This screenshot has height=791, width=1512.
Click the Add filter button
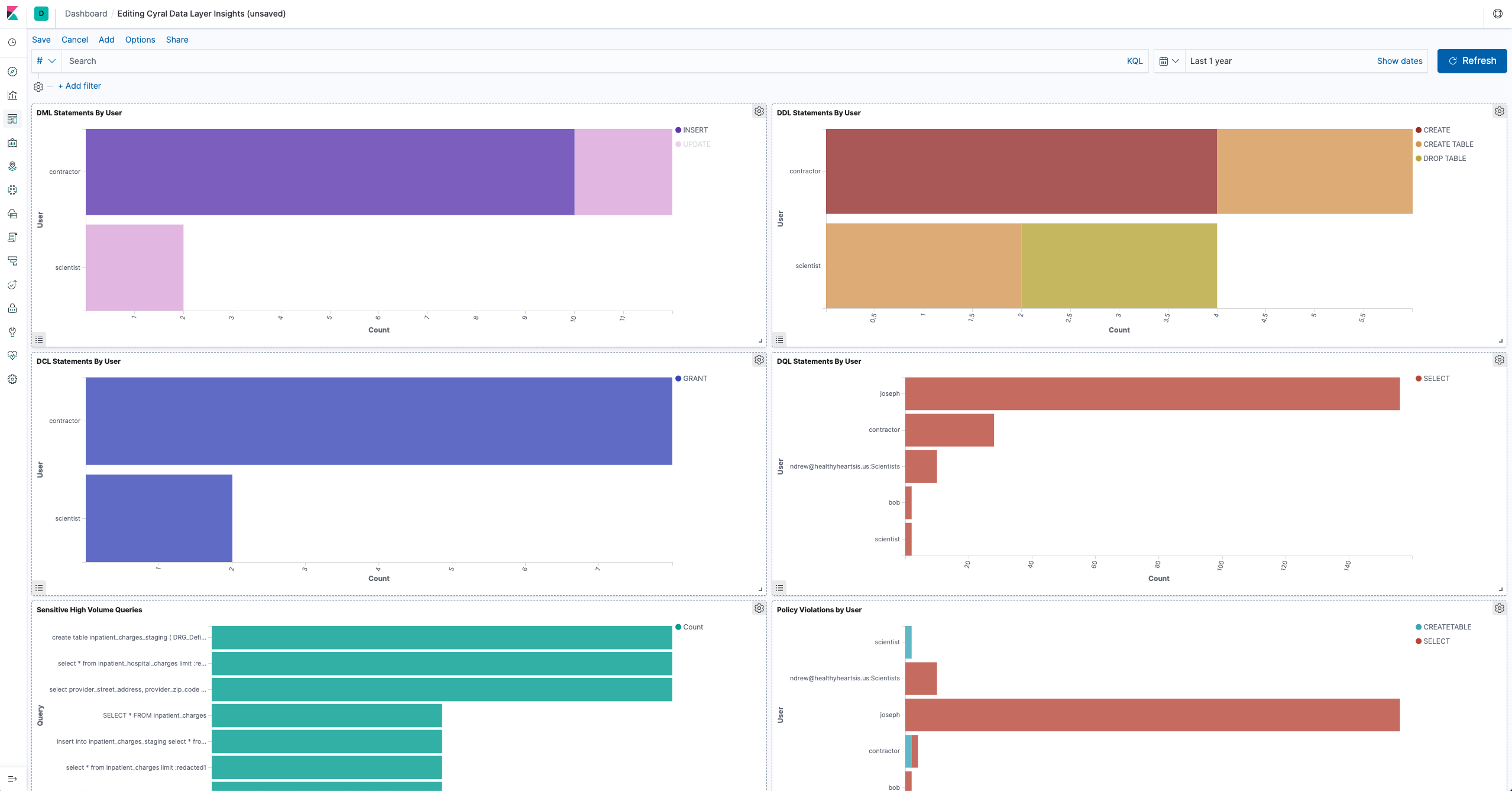tap(80, 86)
